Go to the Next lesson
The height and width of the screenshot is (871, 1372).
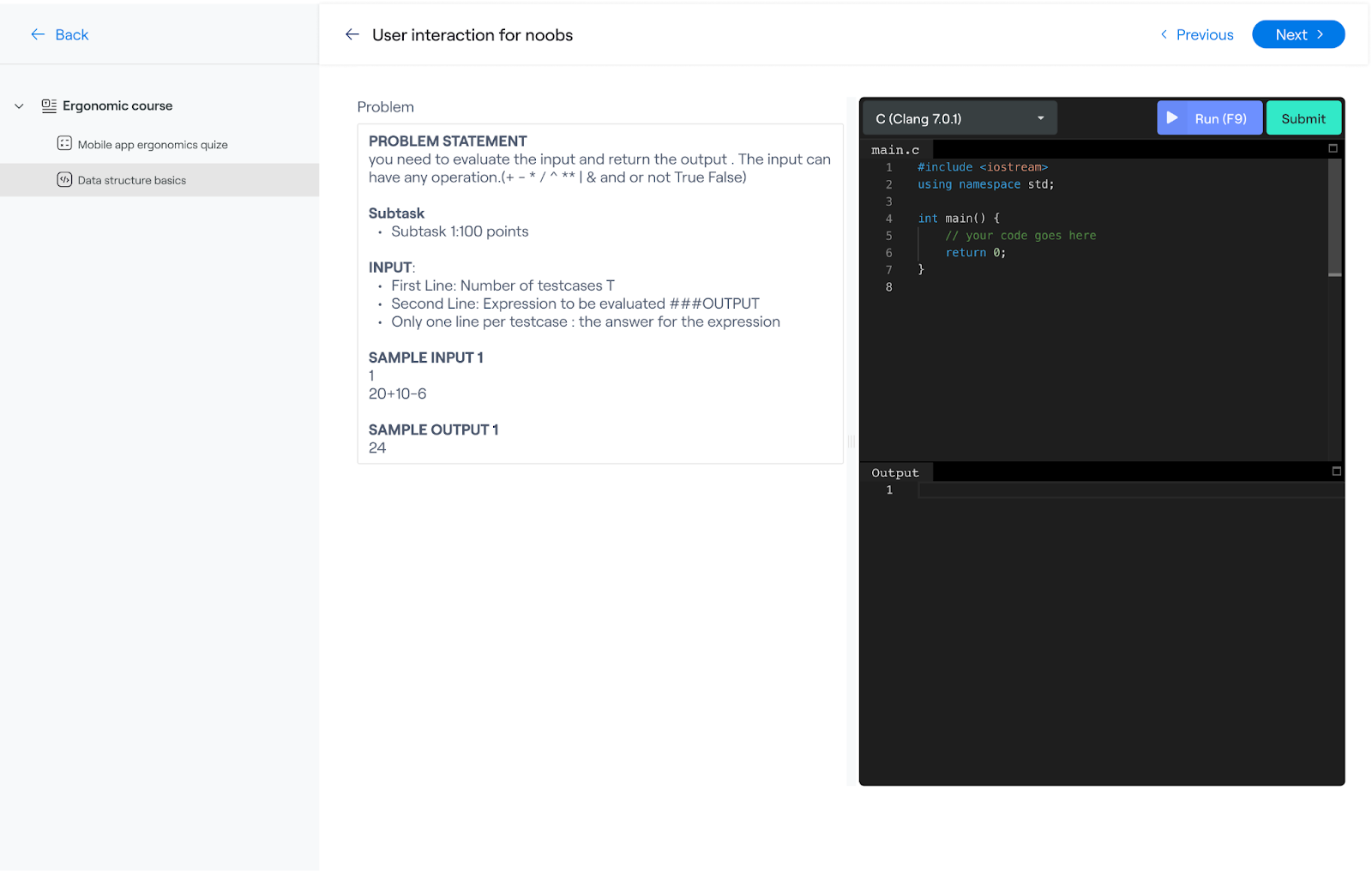click(x=1298, y=34)
